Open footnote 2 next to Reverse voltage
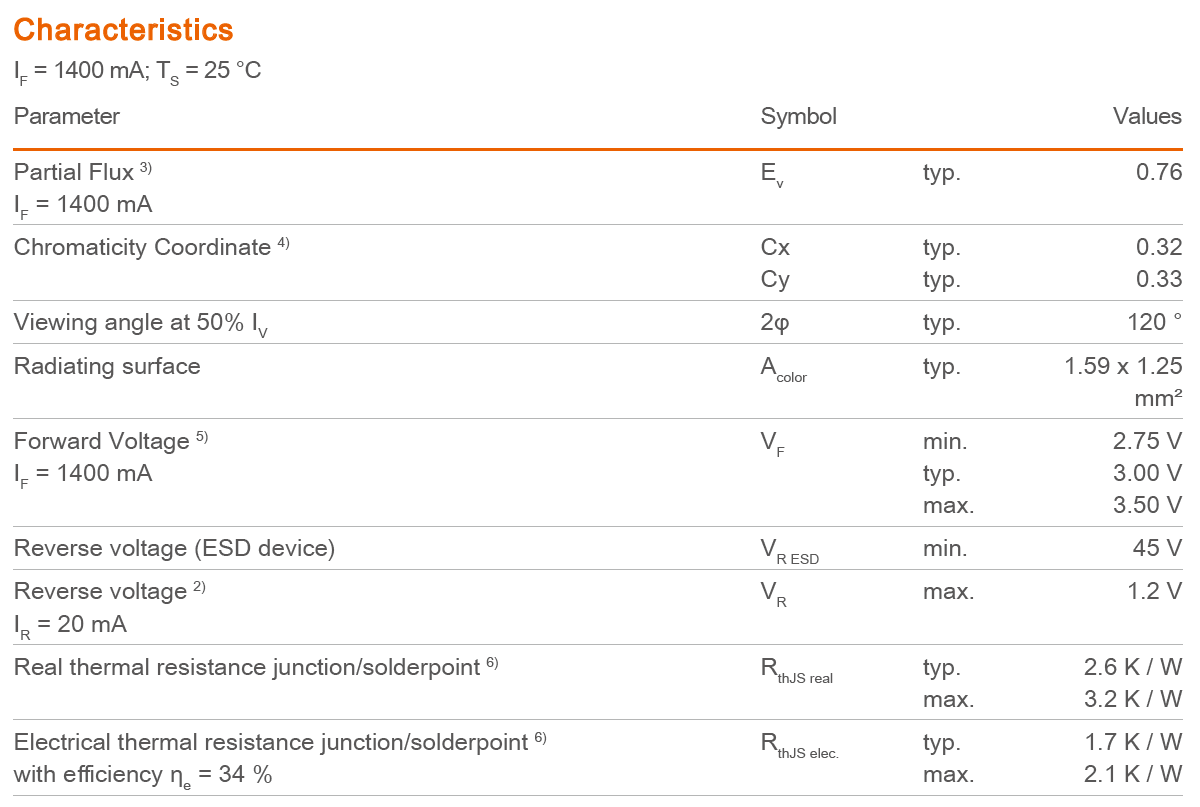This screenshot has height=807, width=1200. [x=199, y=587]
